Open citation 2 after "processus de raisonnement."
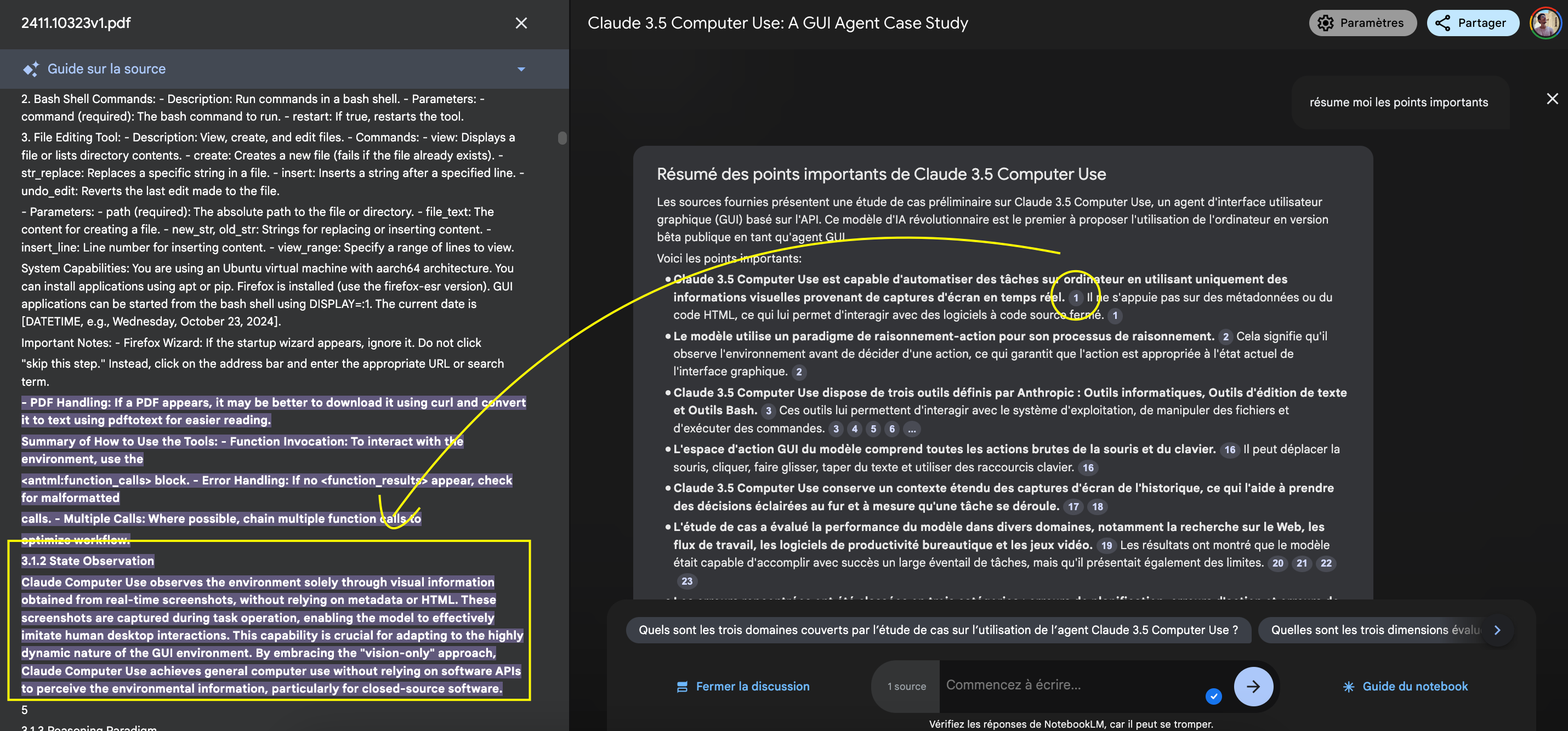 pyautogui.click(x=1225, y=337)
